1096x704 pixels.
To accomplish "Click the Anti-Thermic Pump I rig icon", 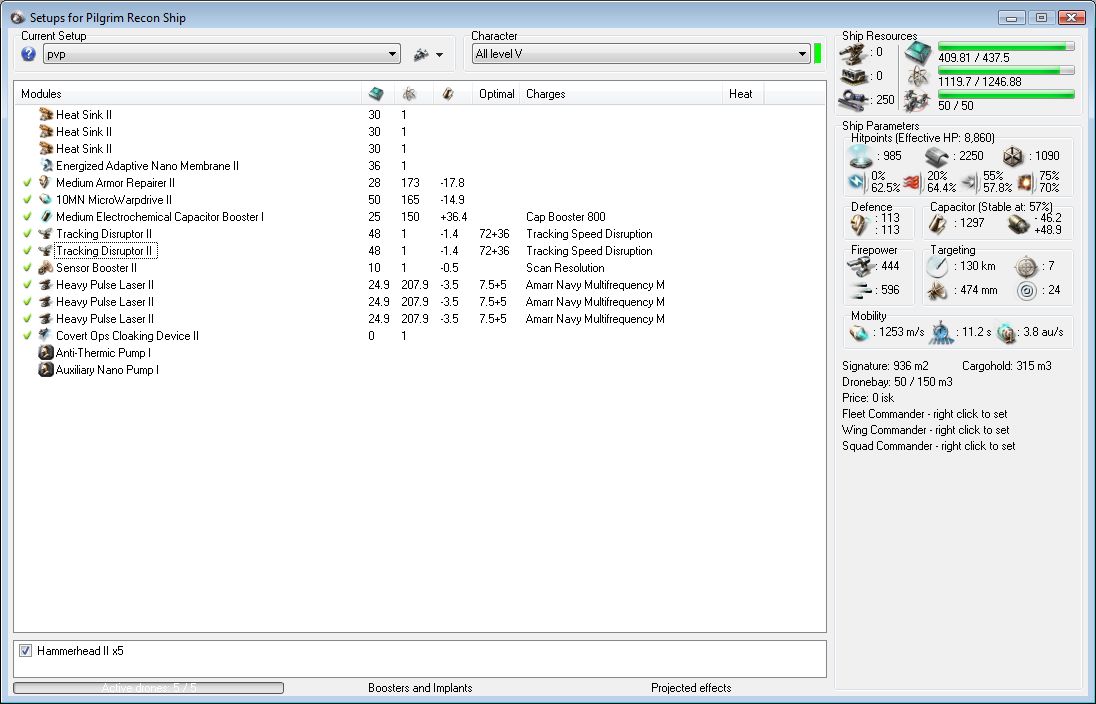I will [46, 352].
